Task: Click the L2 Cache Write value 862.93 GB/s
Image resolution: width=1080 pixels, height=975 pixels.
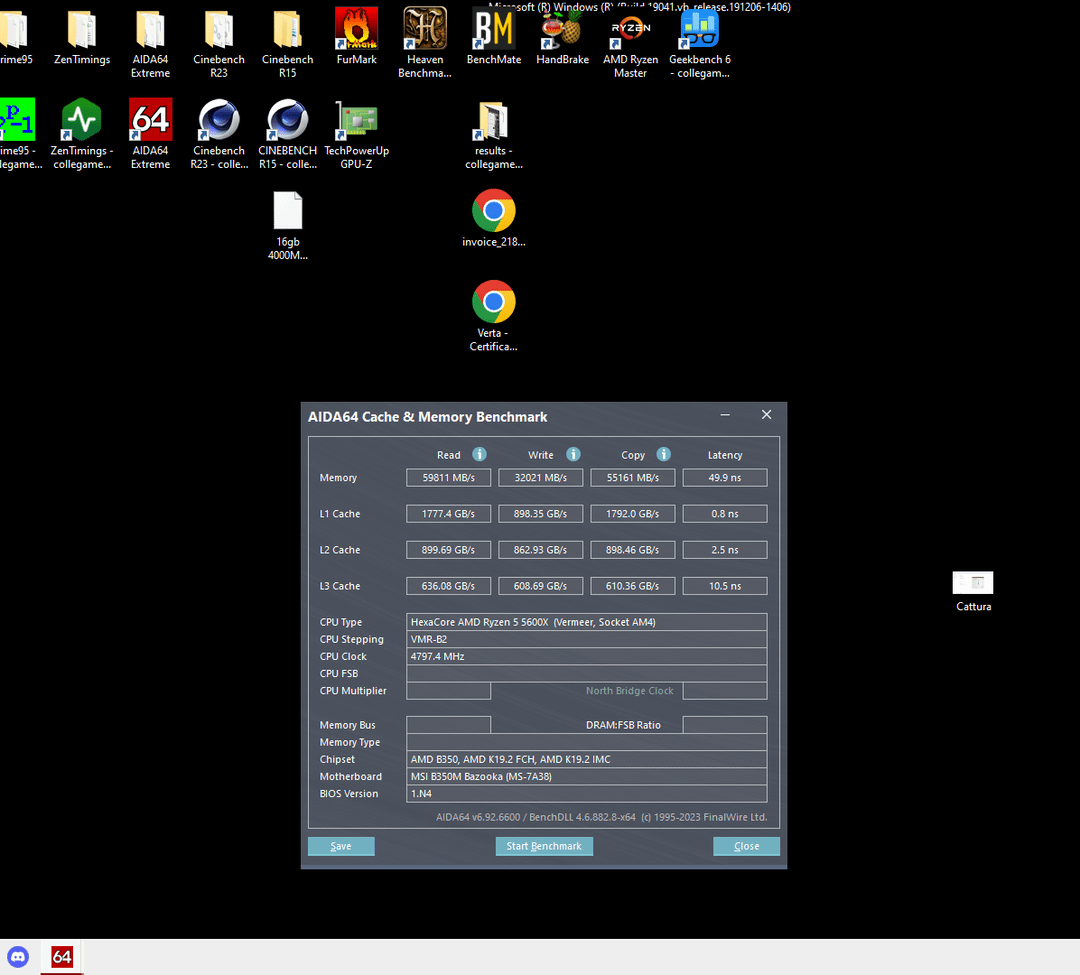Action: click(541, 550)
